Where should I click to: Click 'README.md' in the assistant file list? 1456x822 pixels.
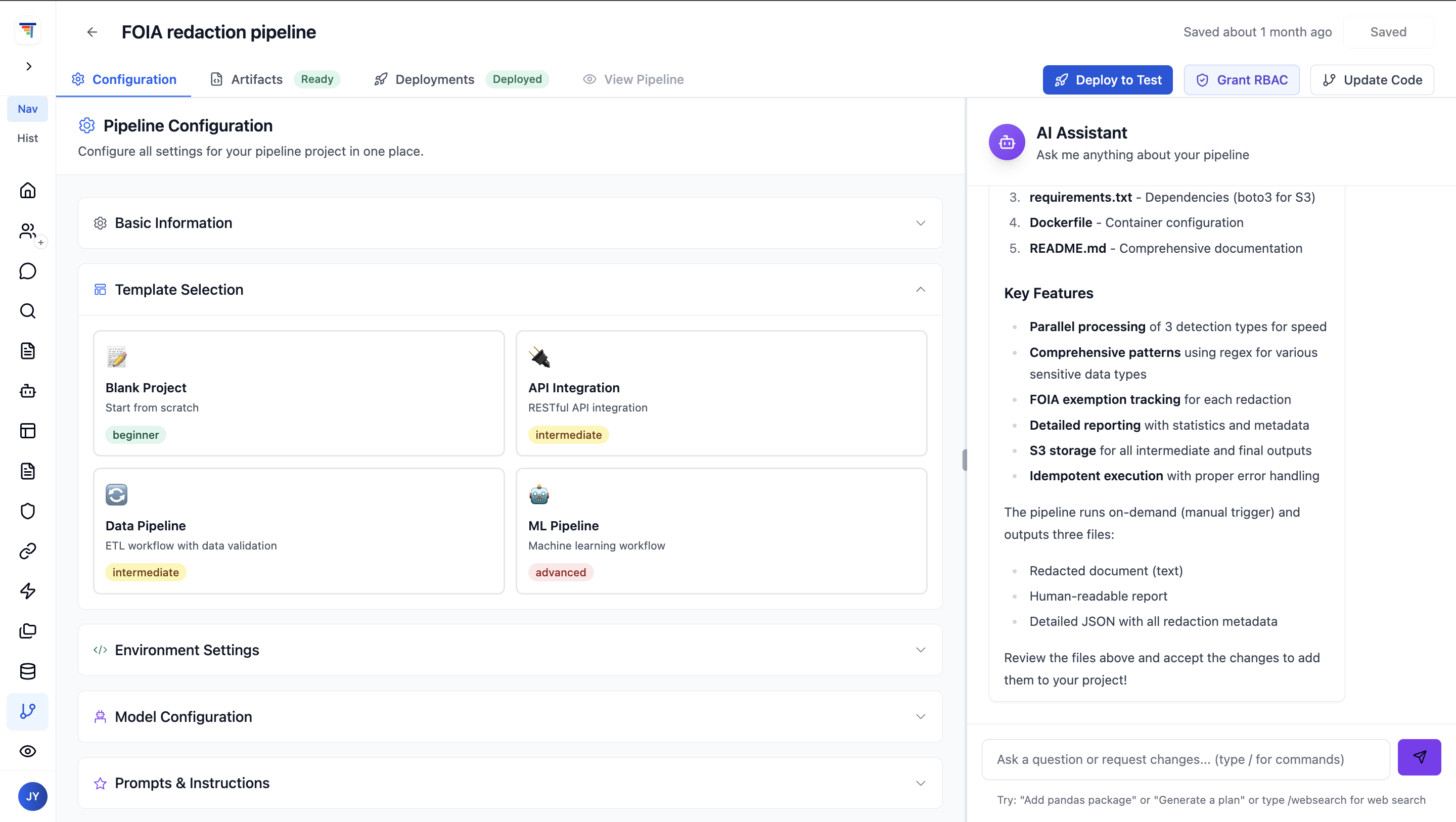1068,248
